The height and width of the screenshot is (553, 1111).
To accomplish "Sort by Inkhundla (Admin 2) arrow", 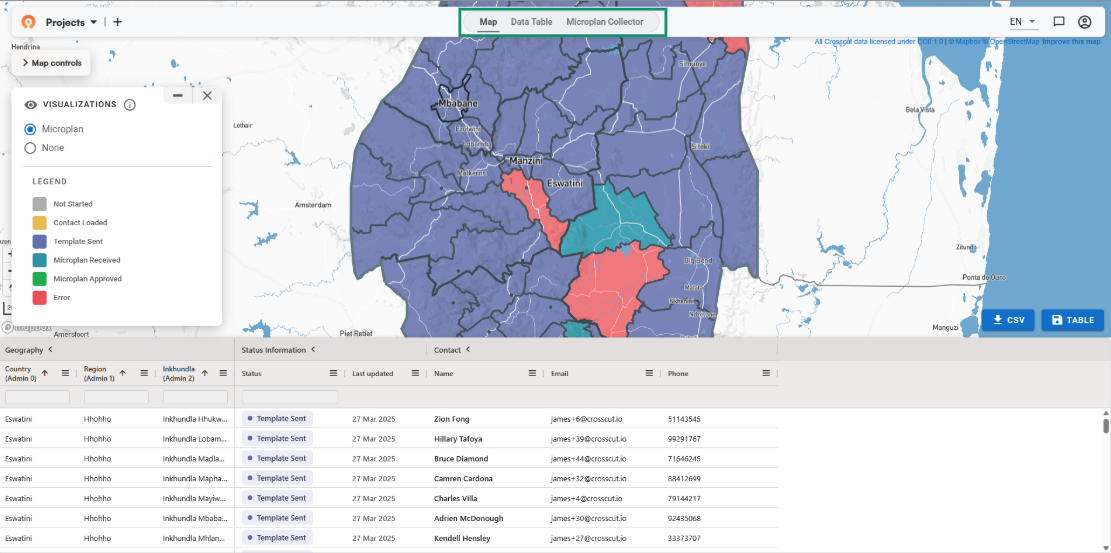I will (205, 373).
